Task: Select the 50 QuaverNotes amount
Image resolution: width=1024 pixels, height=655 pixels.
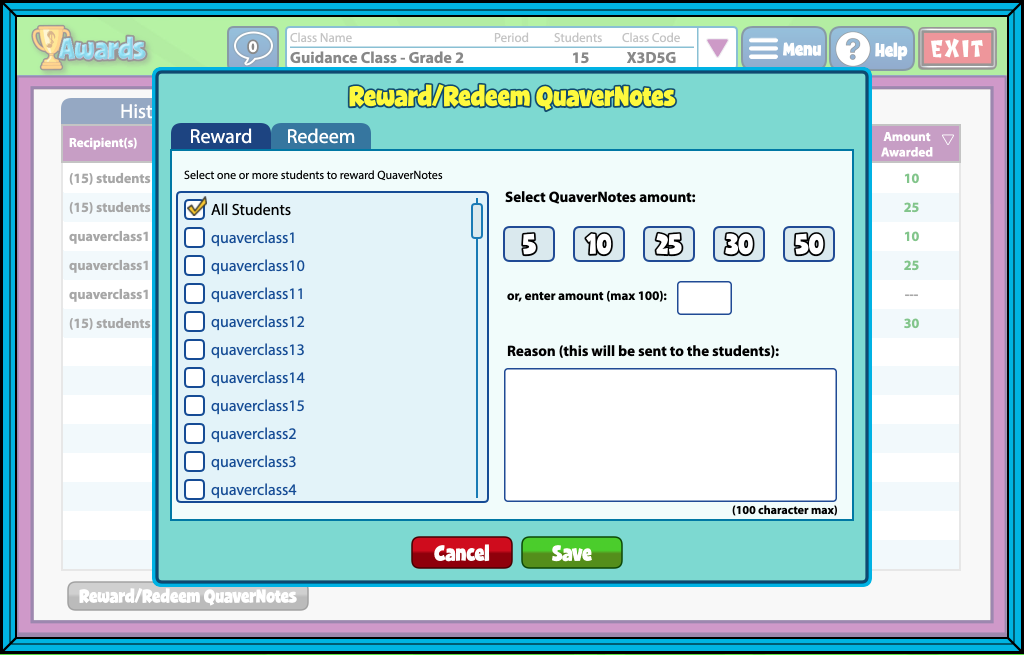Action: click(x=808, y=244)
